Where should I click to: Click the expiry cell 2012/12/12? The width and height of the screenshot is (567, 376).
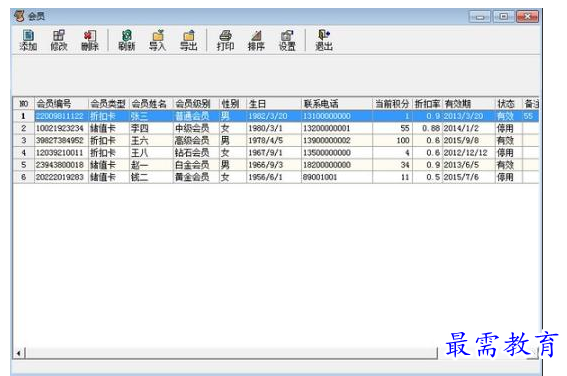[468, 153]
